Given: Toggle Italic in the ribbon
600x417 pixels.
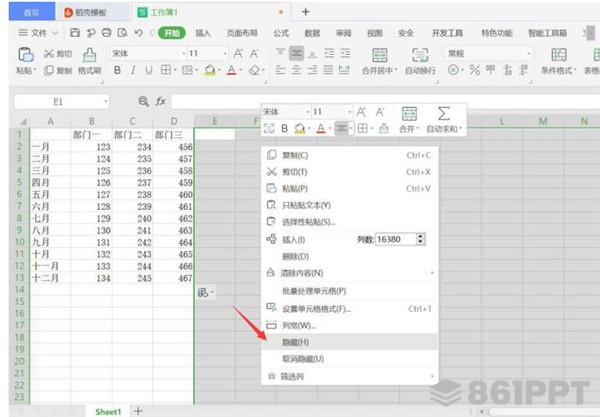Looking at the screenshot, I should pos(133,70).
